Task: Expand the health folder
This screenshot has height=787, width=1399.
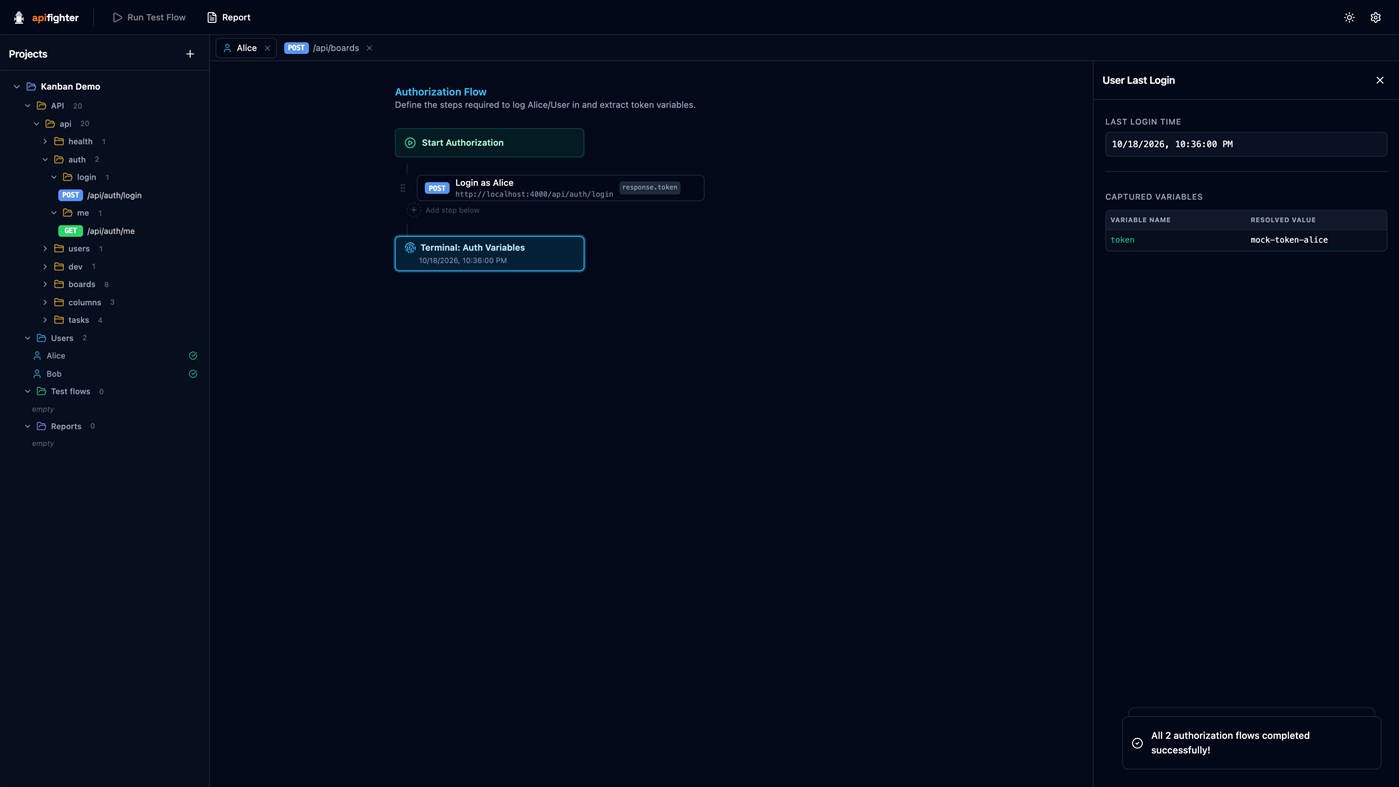Action: tap(45, 142)
